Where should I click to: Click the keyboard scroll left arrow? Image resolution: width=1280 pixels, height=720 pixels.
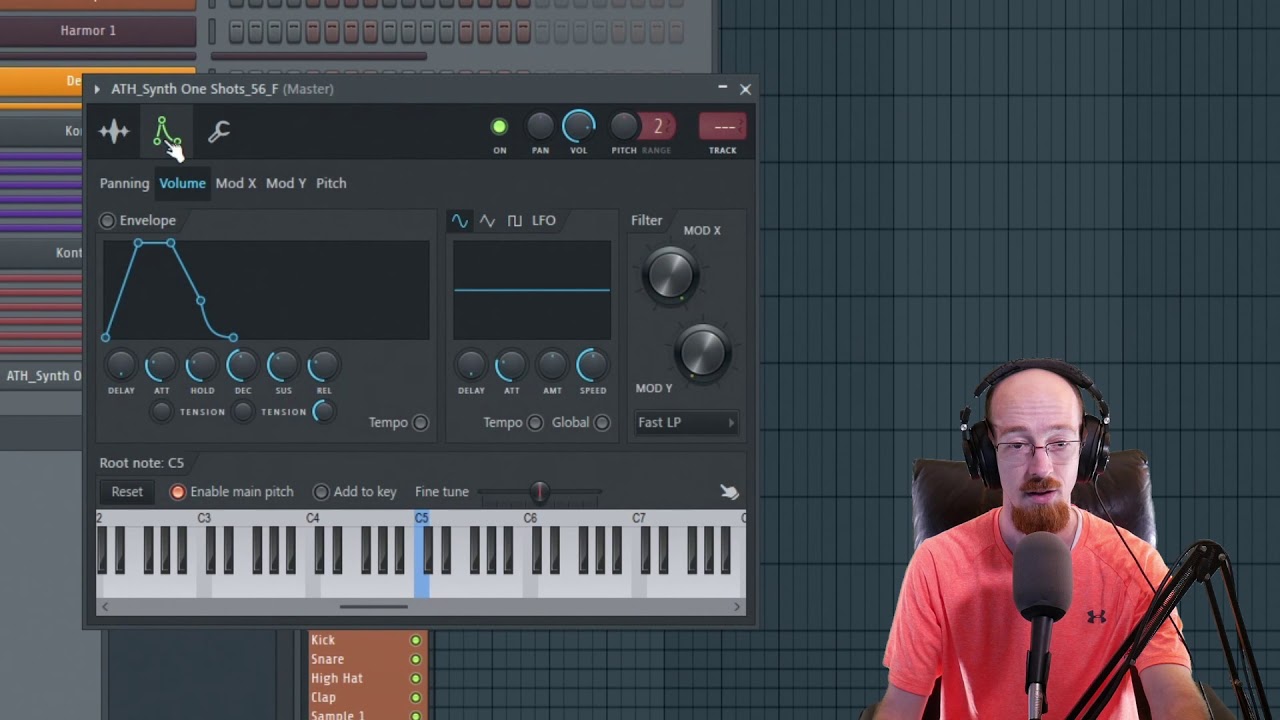pos(105,606)
